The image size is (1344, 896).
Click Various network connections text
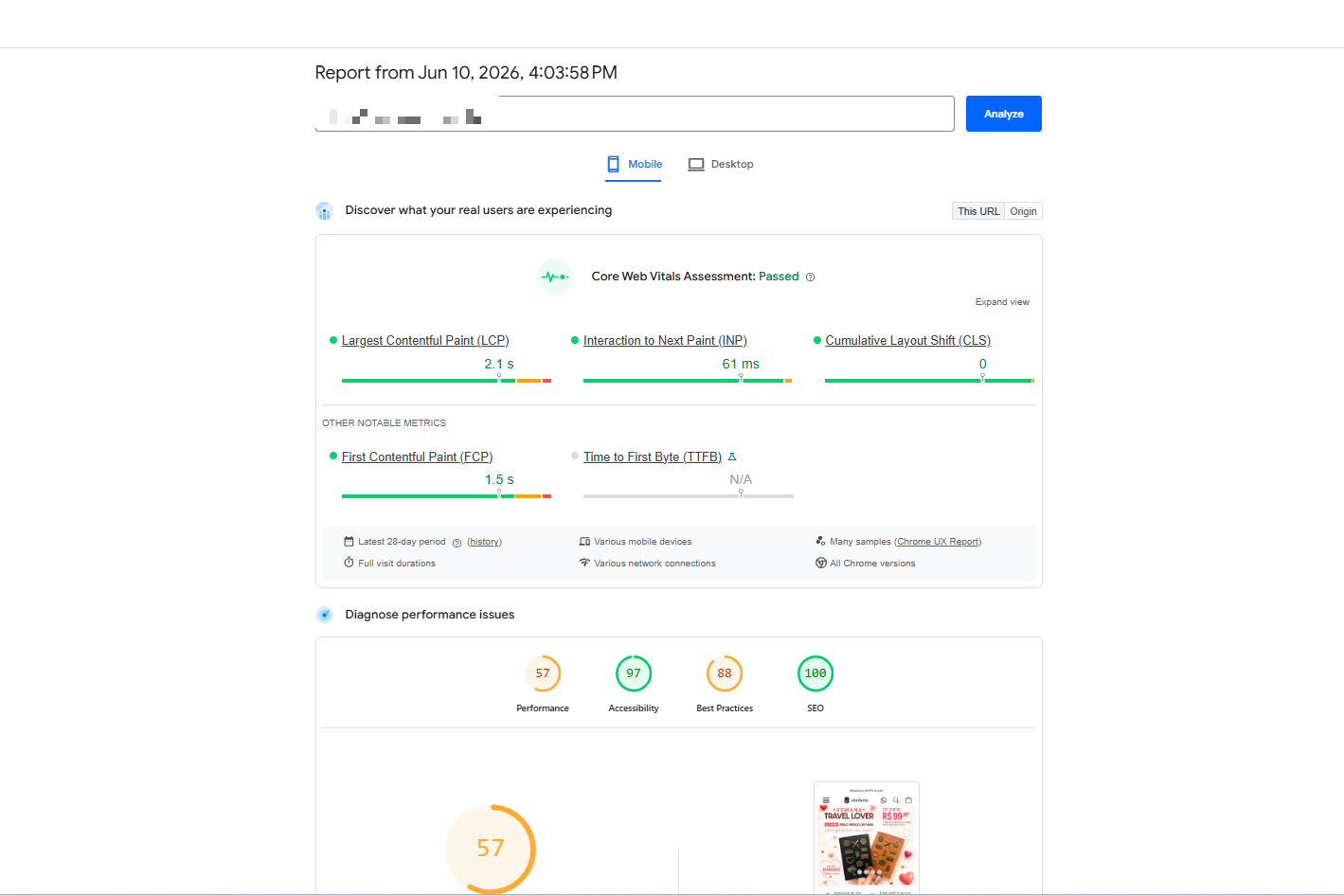click(654, 564)
